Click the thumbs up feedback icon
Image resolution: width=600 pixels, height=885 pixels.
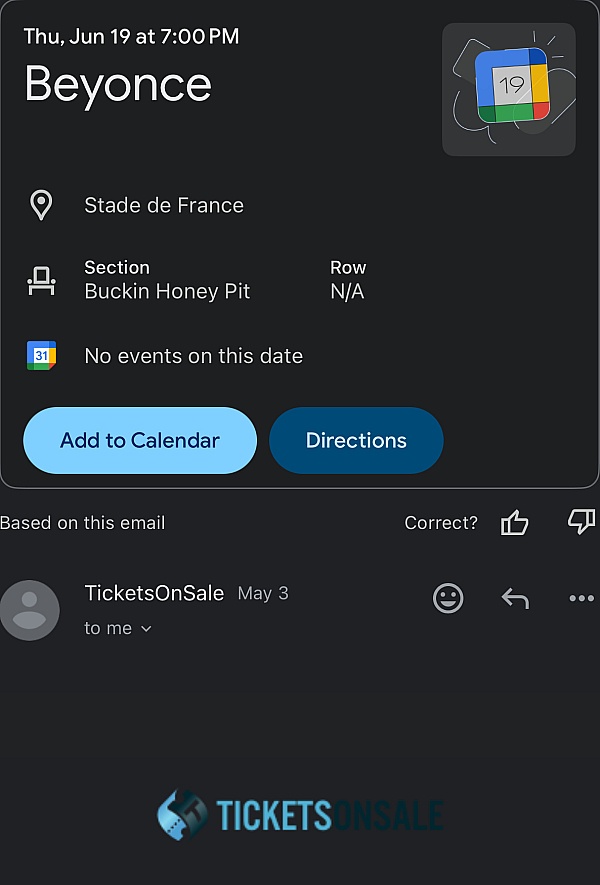[514, 522]
